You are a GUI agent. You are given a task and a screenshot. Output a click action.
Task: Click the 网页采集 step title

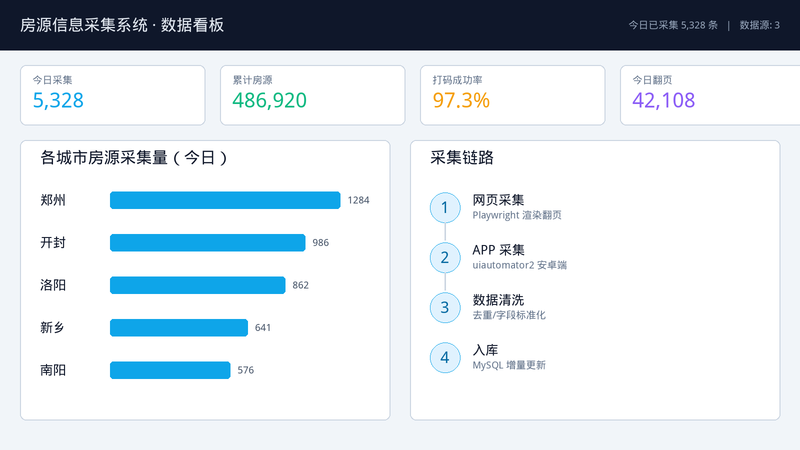point(498,200)
